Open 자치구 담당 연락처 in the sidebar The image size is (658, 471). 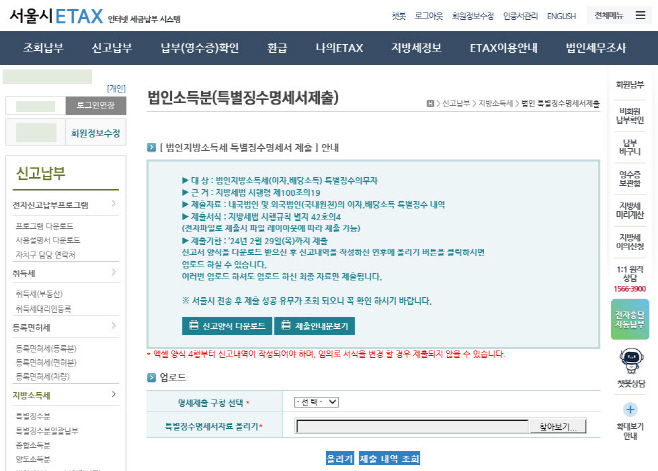click(45, 254)
